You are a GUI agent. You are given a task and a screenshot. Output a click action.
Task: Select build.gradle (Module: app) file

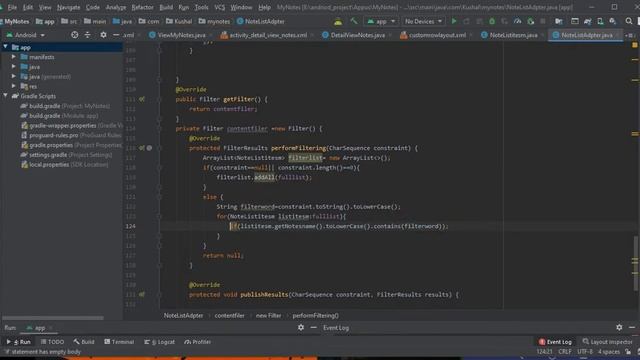tap(60, 116)
